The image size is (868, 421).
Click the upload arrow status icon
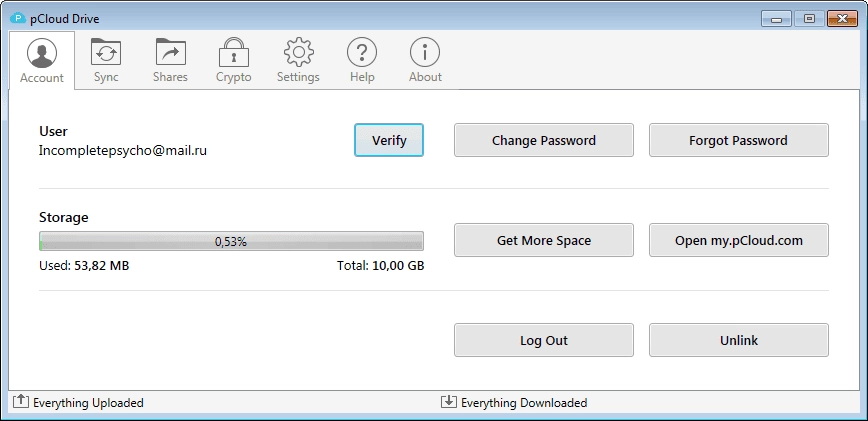point(20,401)
